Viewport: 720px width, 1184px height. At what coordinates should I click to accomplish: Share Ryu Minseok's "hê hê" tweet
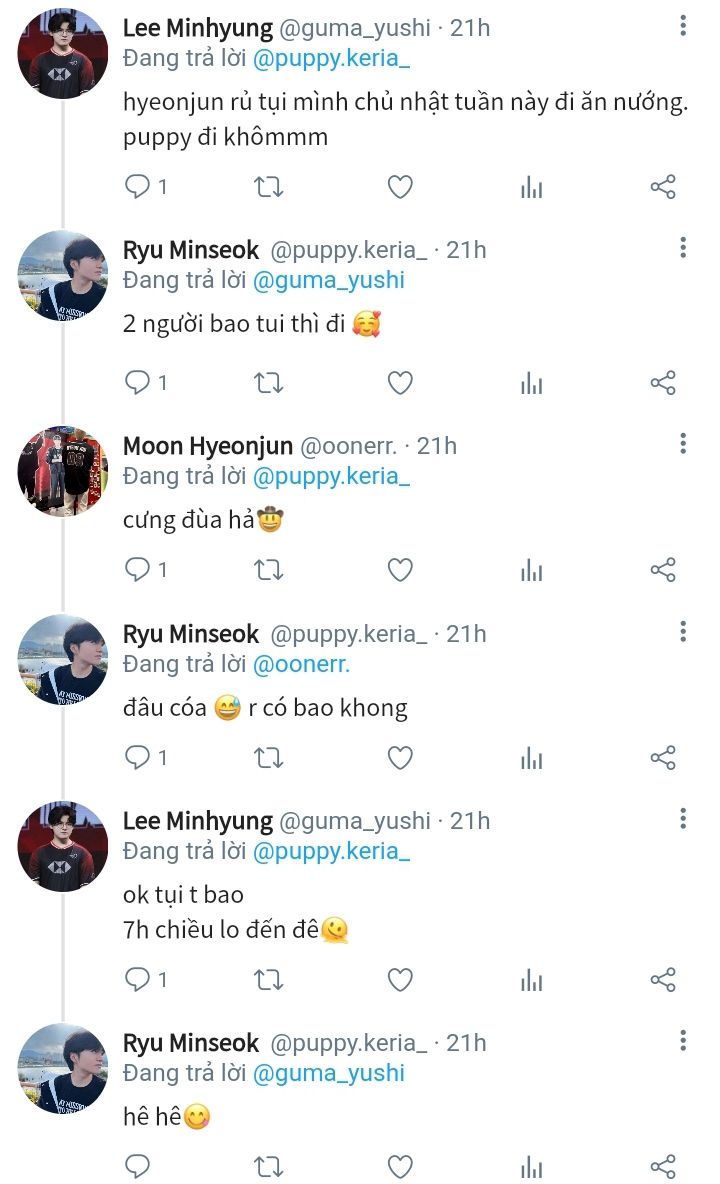663,1166
